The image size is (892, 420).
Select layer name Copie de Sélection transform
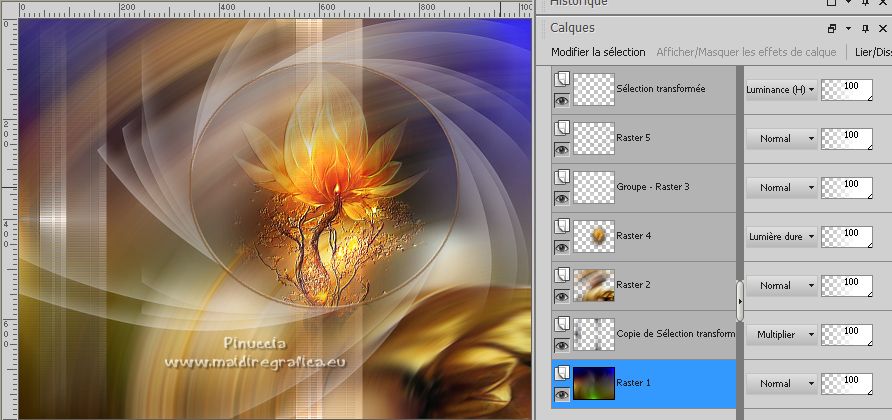676,333
